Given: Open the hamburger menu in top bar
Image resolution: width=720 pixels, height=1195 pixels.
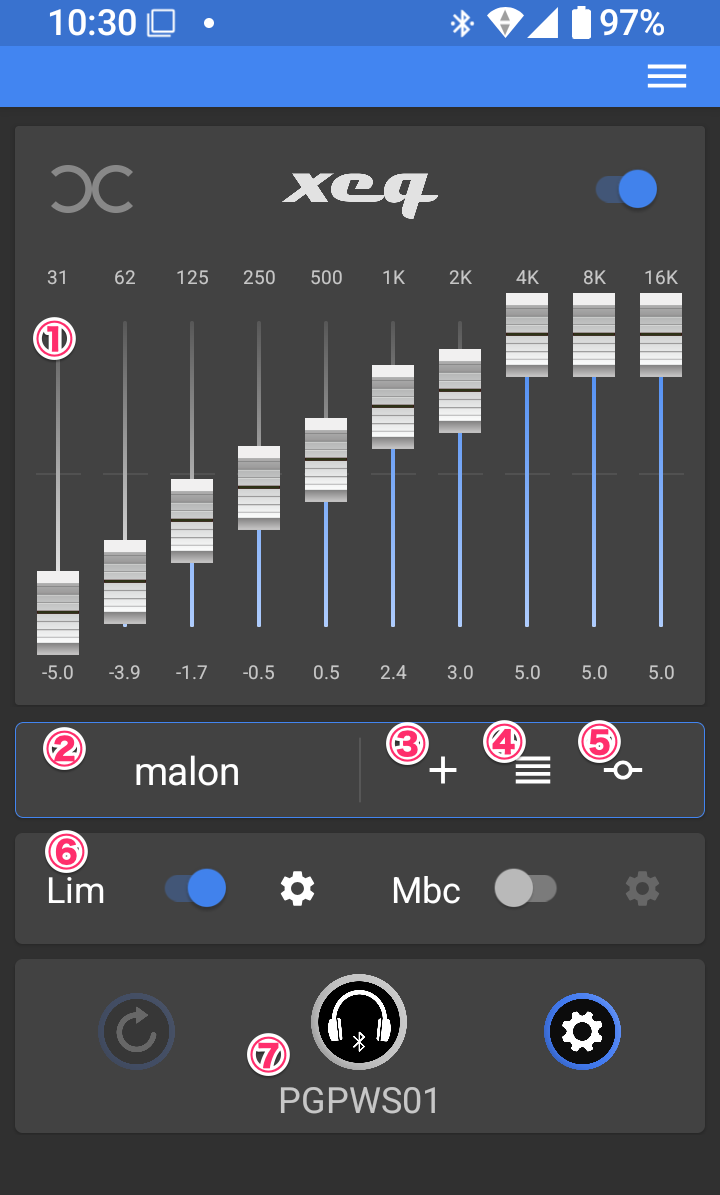Looking at the screenshot, I should click(666, 77).
